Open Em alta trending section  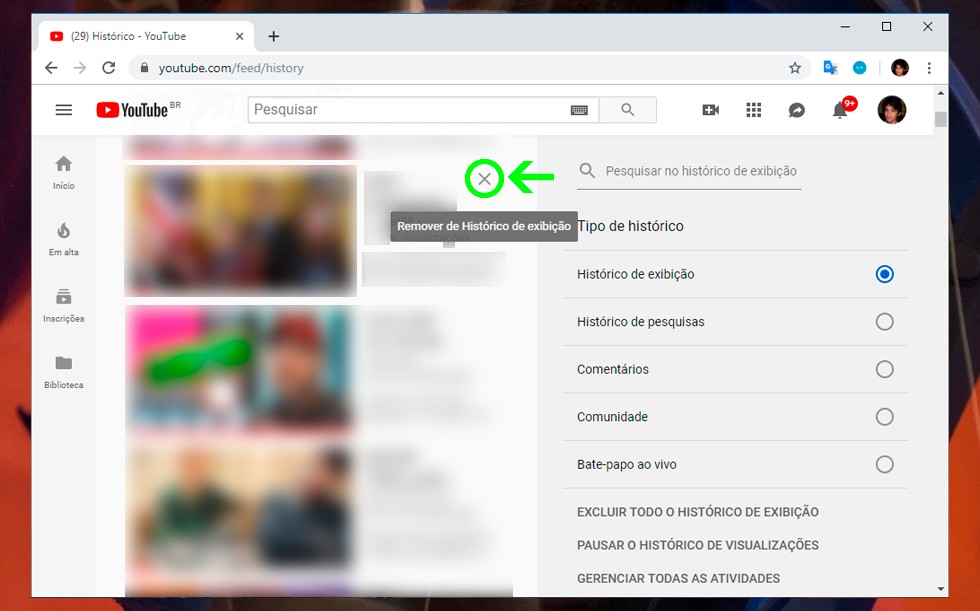[x=64, y=239]
